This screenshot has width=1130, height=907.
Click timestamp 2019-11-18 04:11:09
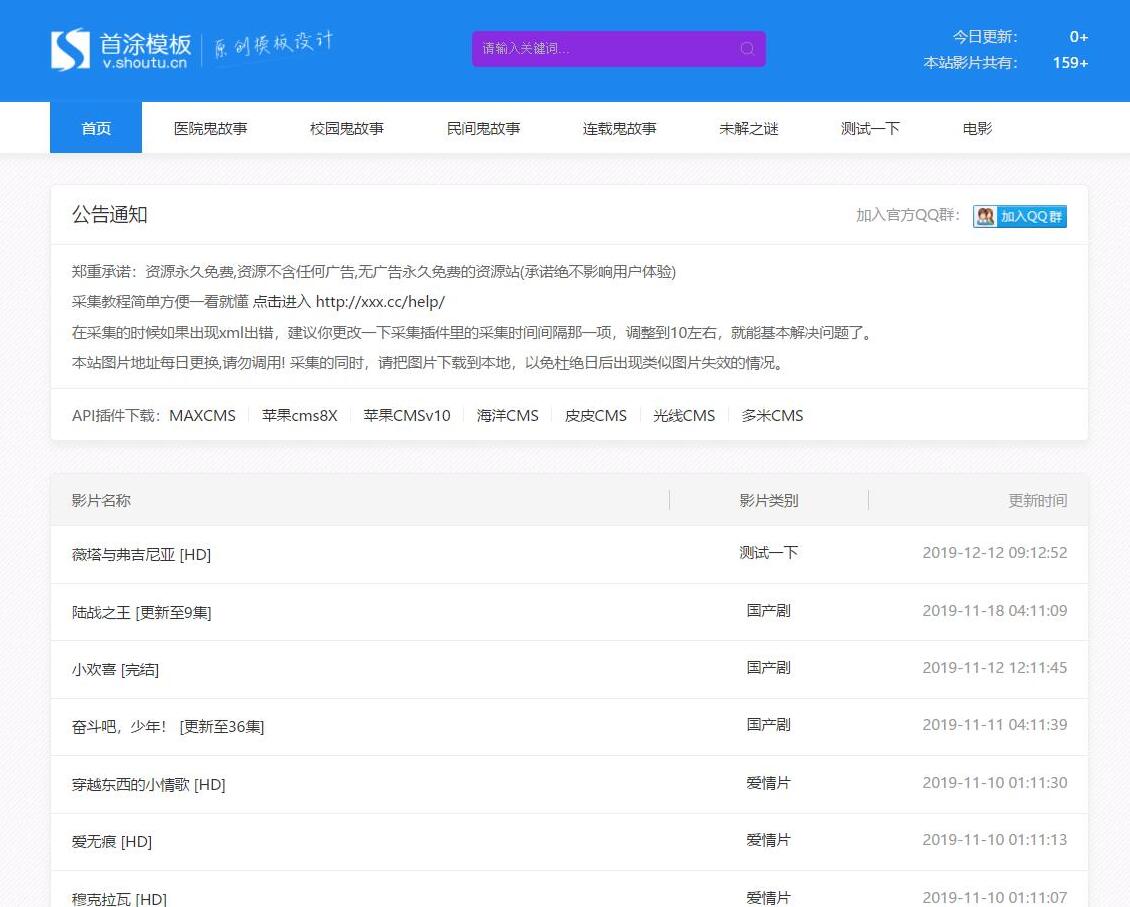click(x=995, y=610)
